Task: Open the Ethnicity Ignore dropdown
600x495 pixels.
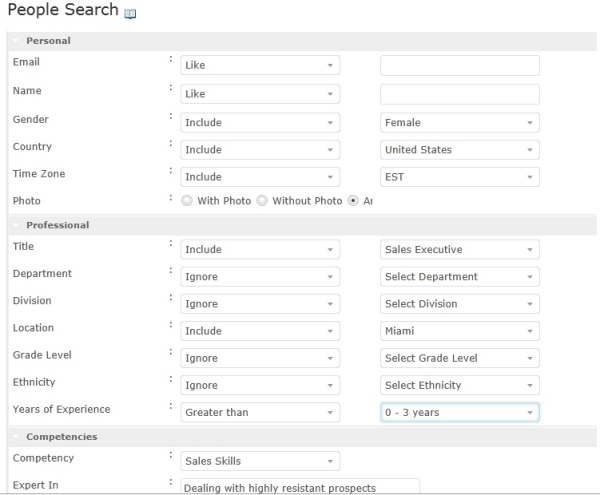Action: coord(260,386)
